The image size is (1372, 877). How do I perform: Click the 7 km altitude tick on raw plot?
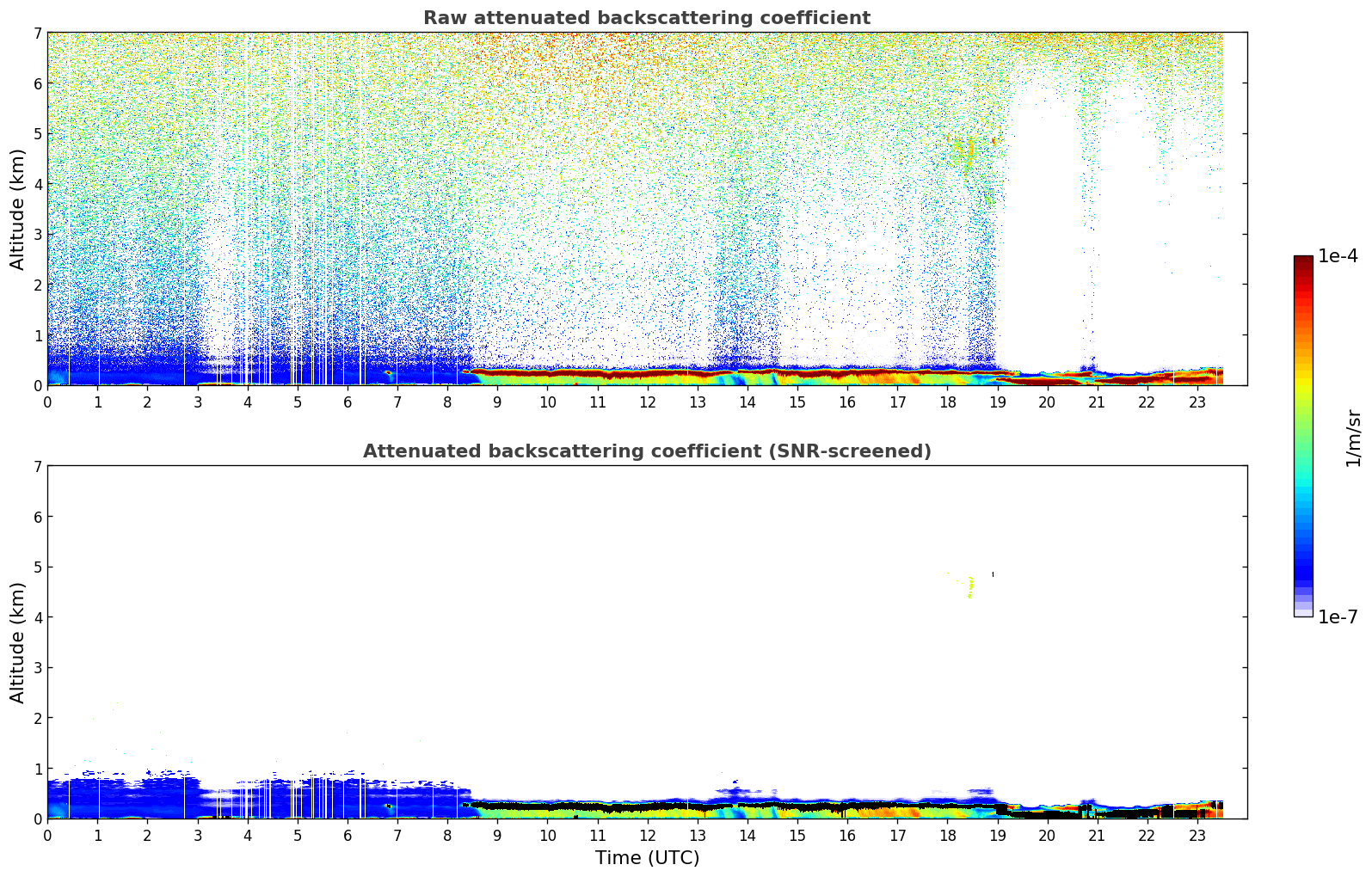tap(36, 33)
